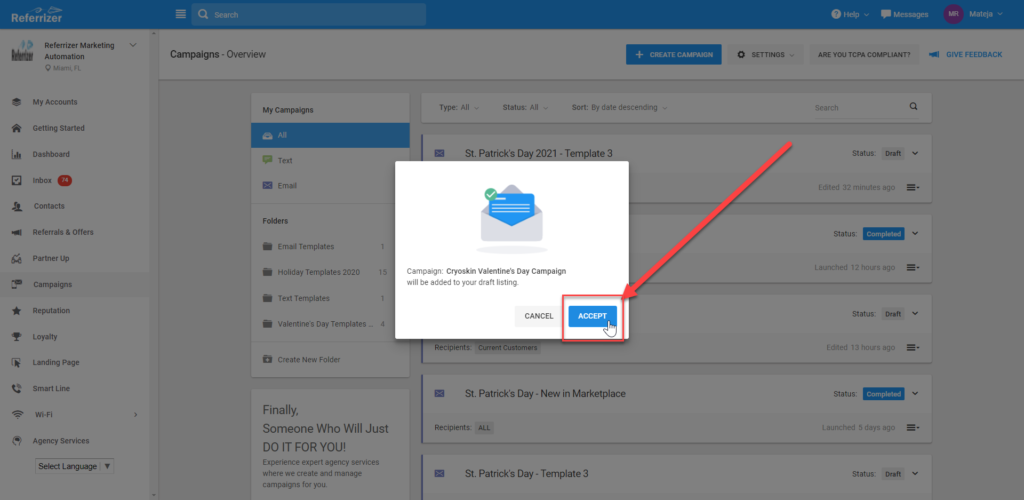Click the Accept button in dialog
1024x500 pixels.
[x=592, y=316]
